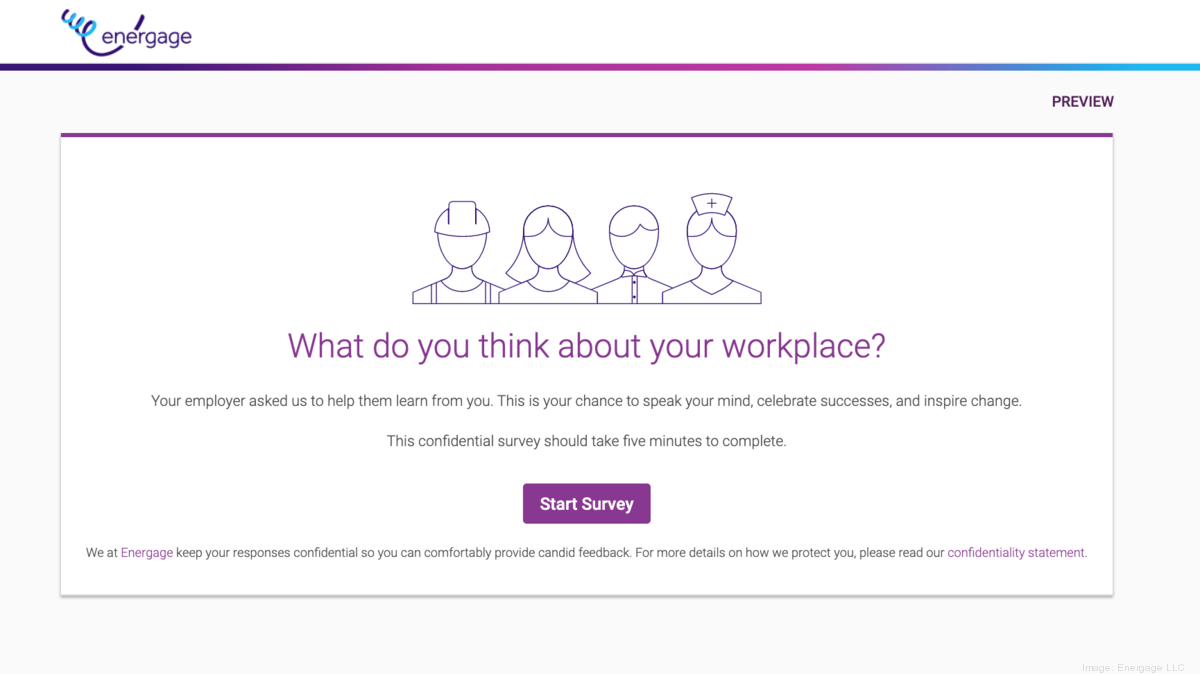Click the Energage link in the footer text
This screenshot has width=1200, height=674.
point(146,552)
